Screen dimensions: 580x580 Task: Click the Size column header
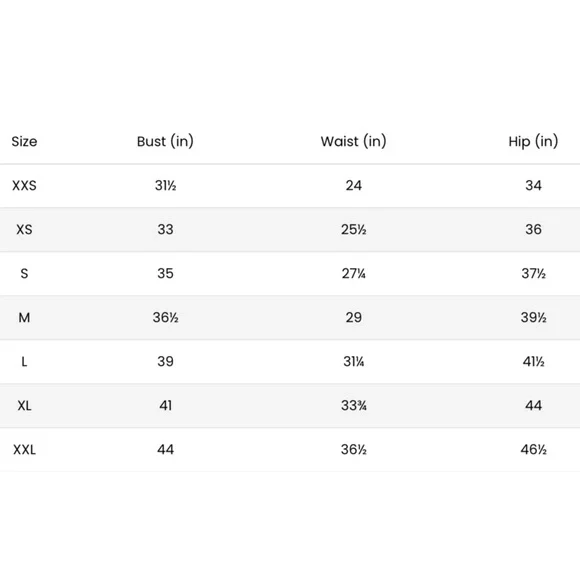[x=24, y=142]
